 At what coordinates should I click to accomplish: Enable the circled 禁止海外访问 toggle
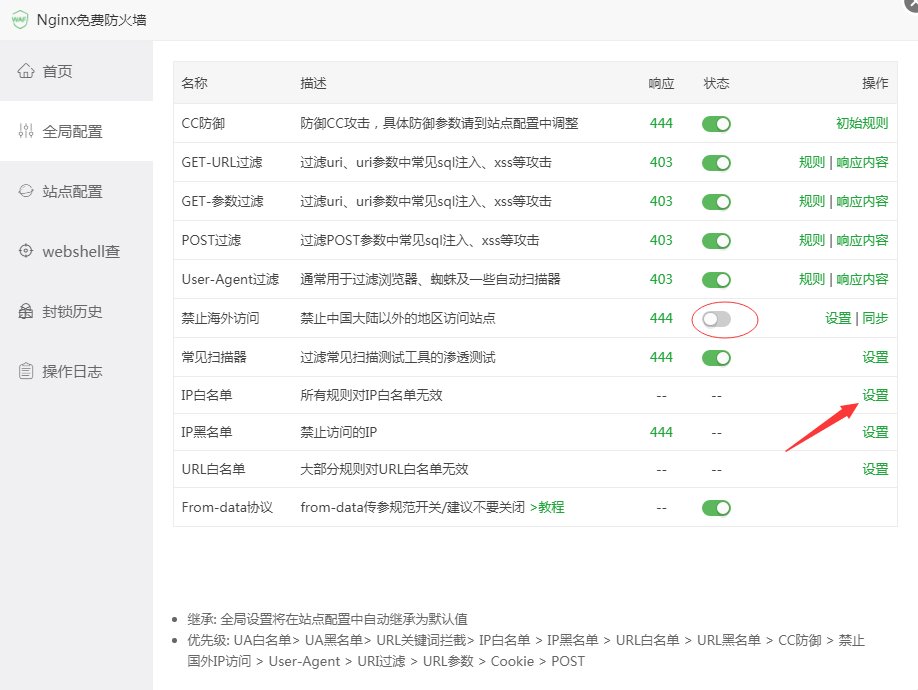(x=716, y=317)
